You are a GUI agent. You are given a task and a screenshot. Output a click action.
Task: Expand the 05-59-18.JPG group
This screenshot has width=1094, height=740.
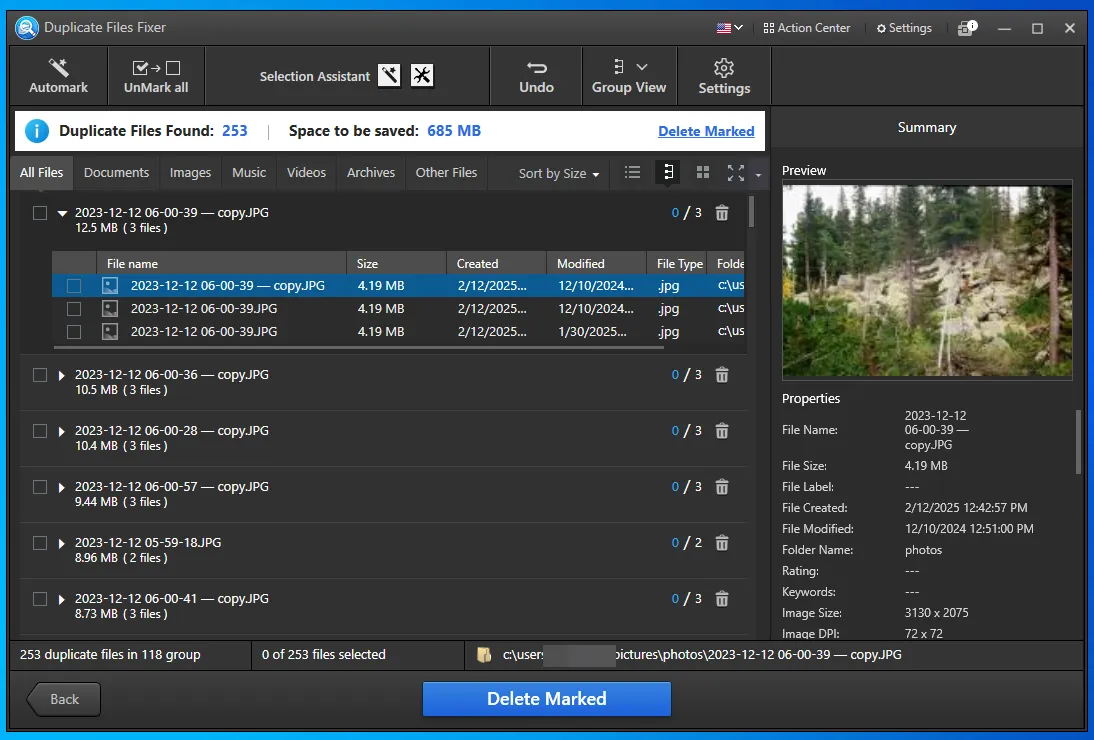[x=61, y=543]
